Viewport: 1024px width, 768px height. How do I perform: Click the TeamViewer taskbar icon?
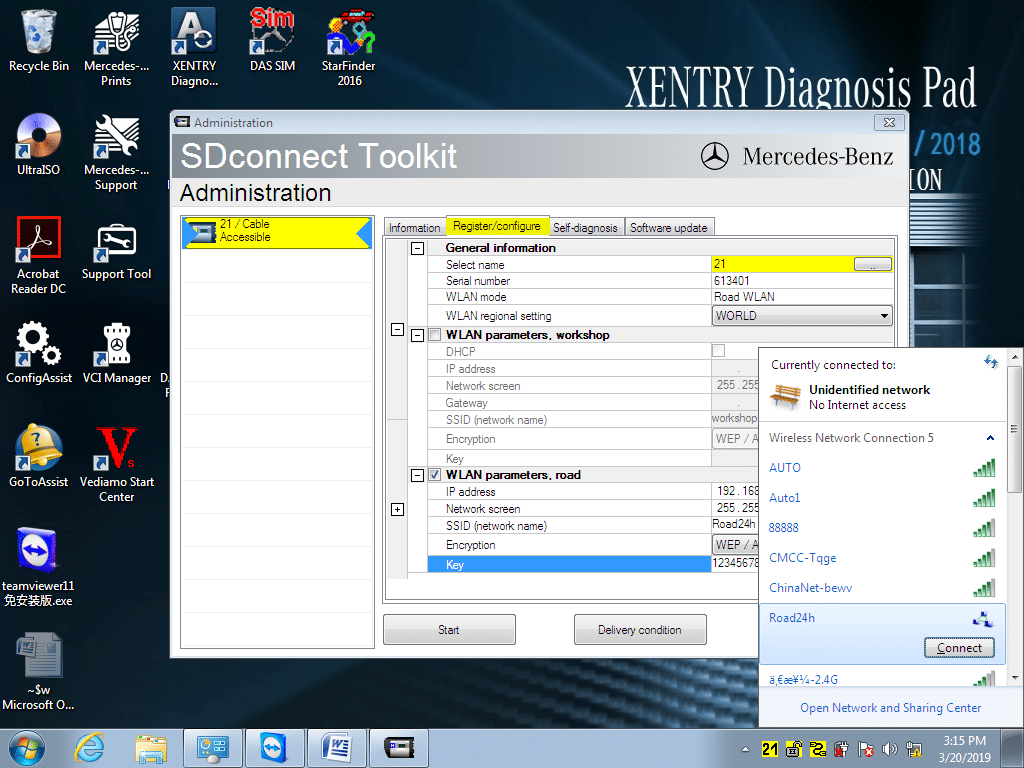click(272, 747)
